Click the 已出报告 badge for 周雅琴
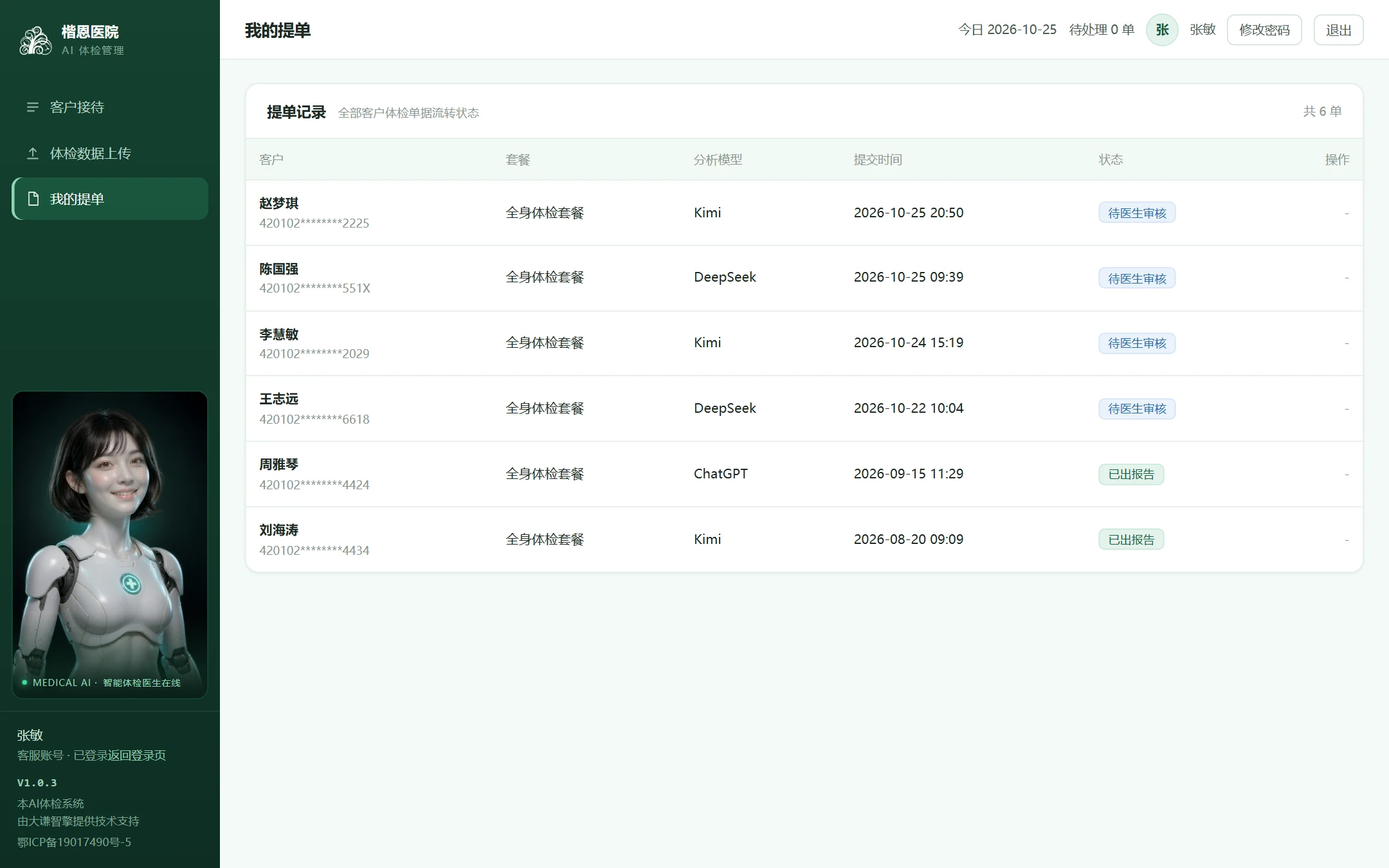The image size is (1389, 868). click(x=1131, y=475)
